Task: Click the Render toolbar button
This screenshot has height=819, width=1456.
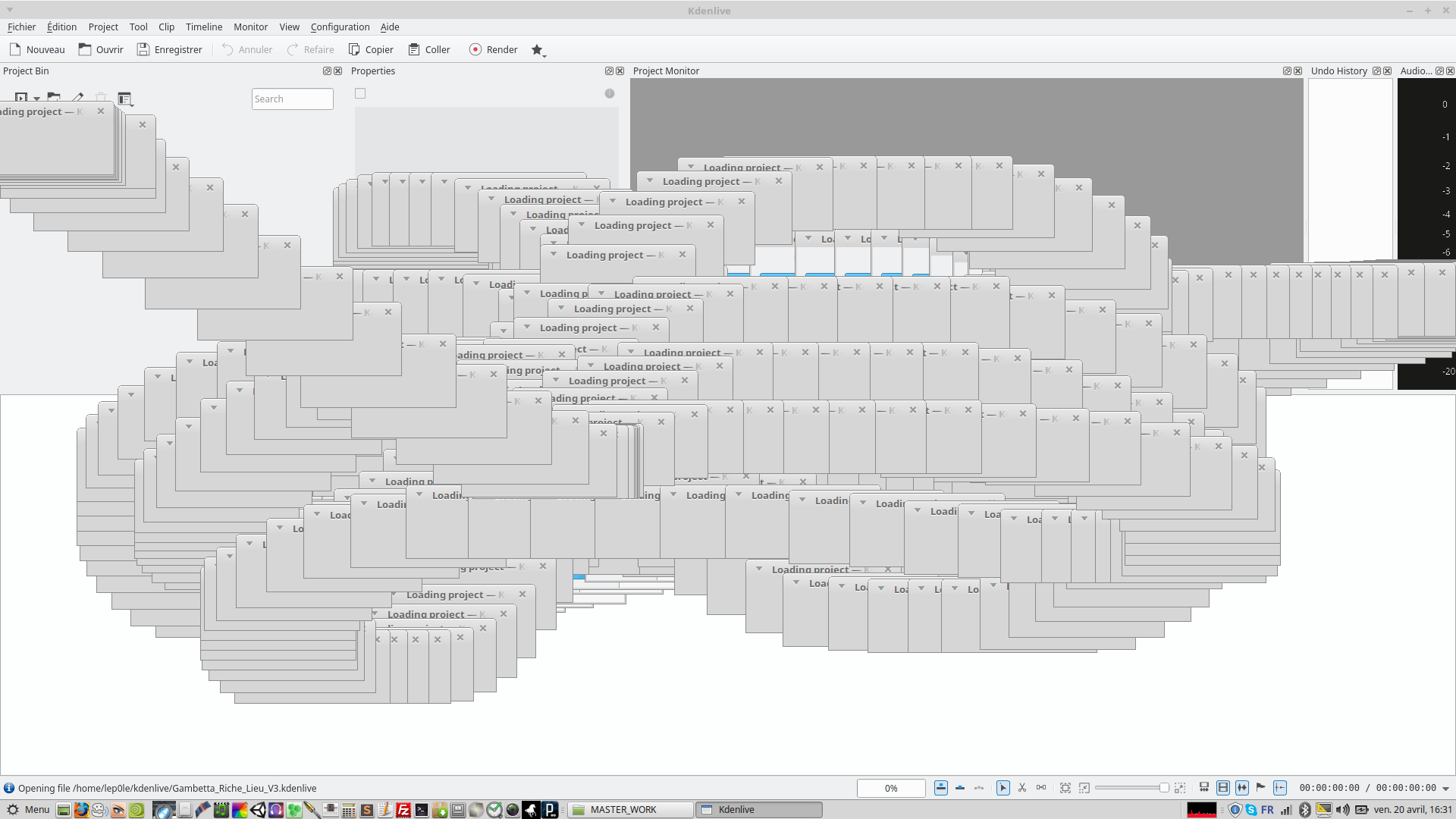Action: (x=493, y=49)
